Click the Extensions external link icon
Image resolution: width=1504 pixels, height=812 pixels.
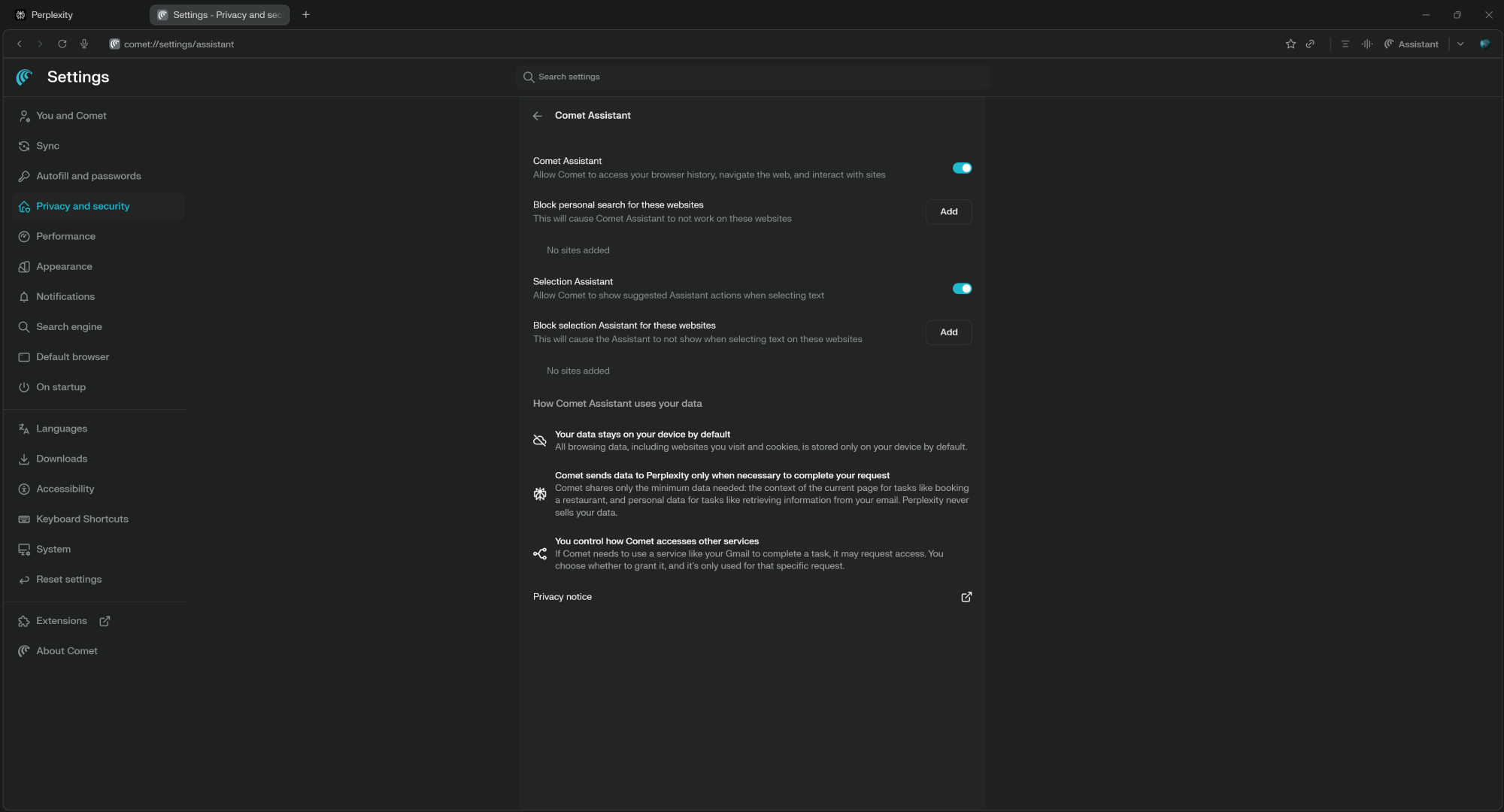tap(105, 621)
